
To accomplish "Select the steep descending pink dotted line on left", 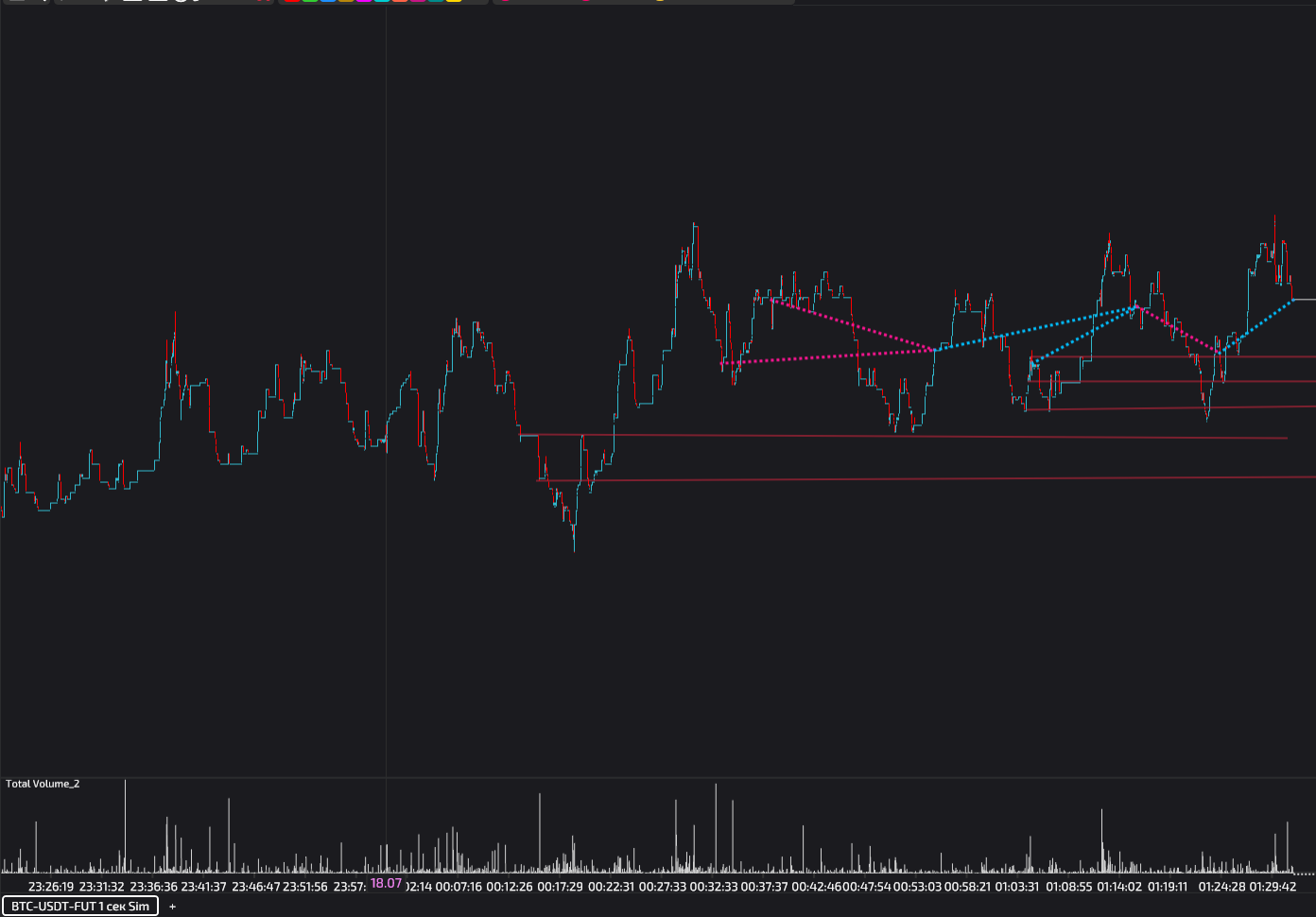I will tap(851, 324).
